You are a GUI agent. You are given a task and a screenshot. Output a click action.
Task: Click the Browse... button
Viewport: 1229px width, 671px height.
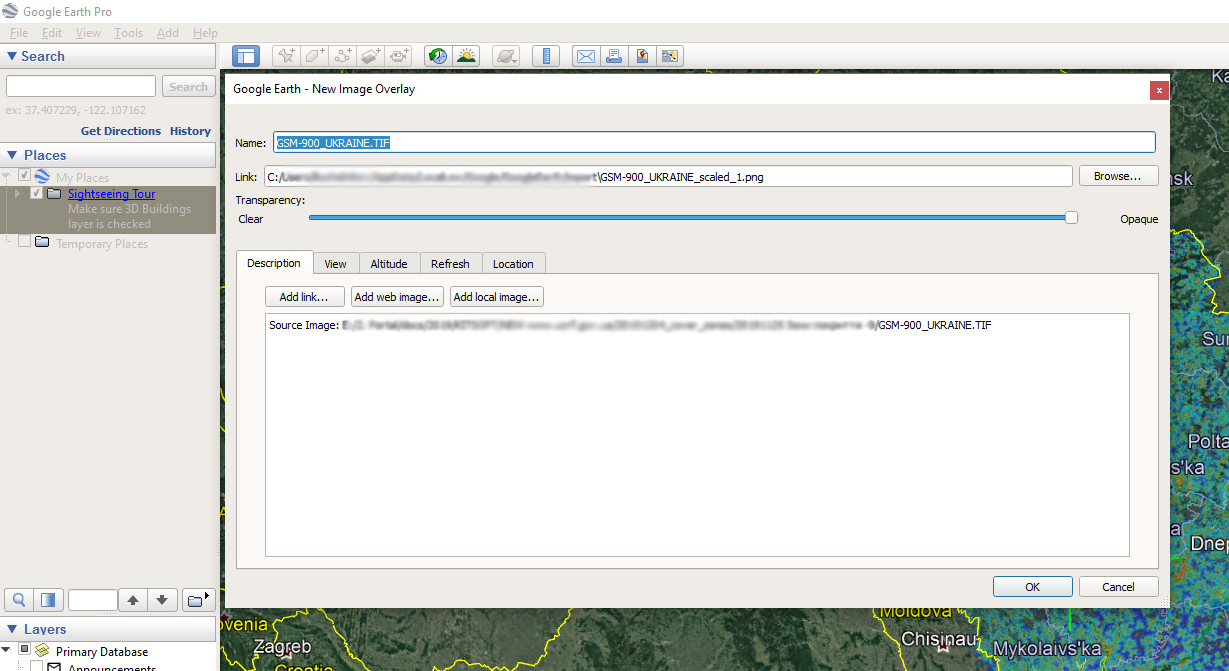[1118, 176]
